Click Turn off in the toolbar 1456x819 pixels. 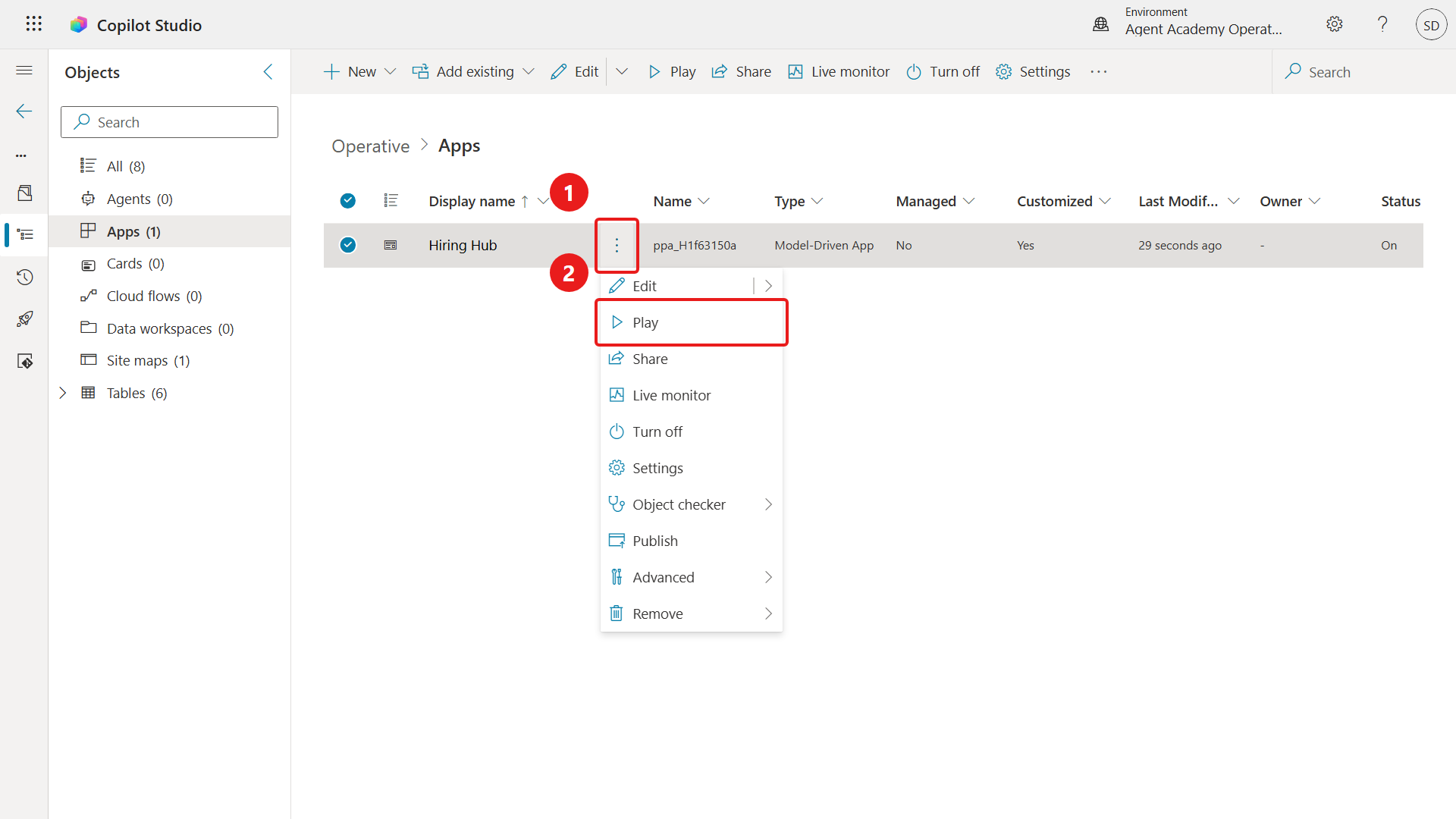pyautogui.click(x=943, y=71)
